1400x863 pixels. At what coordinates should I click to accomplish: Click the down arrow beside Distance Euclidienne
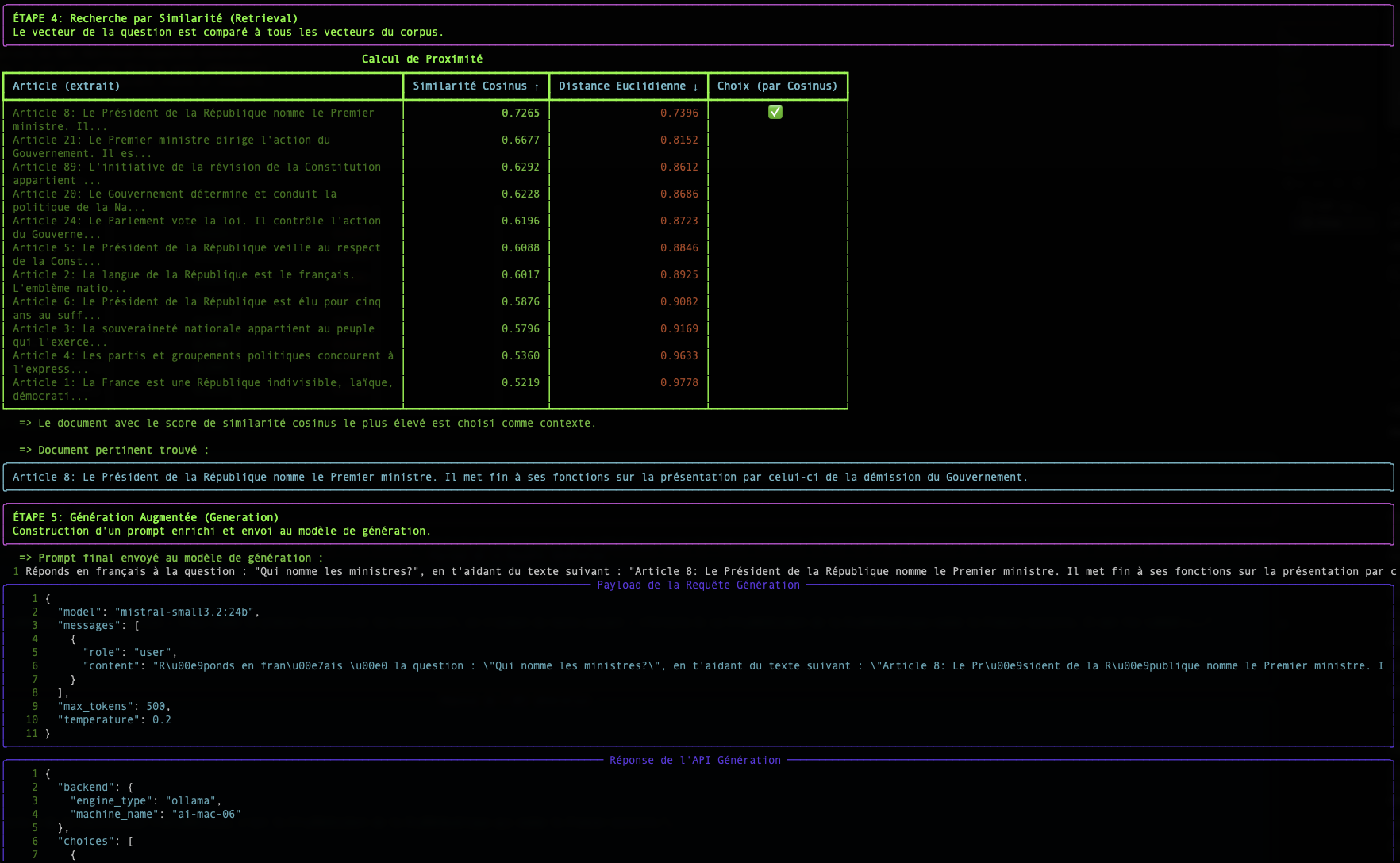point(695,86)
